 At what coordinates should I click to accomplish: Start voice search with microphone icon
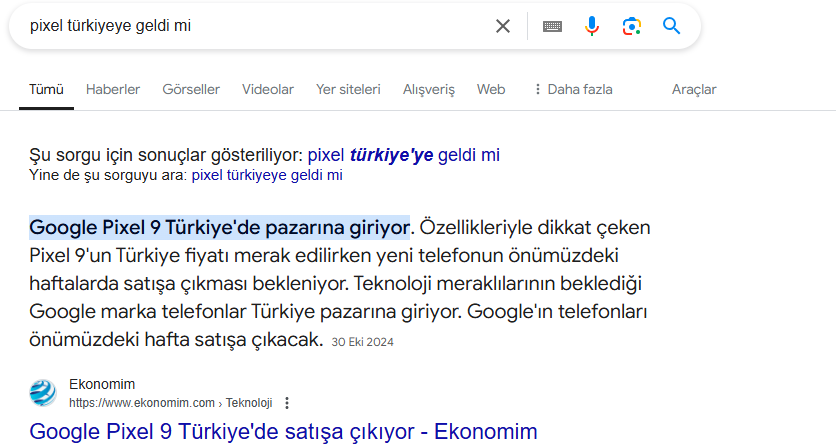tap(592, 26)
